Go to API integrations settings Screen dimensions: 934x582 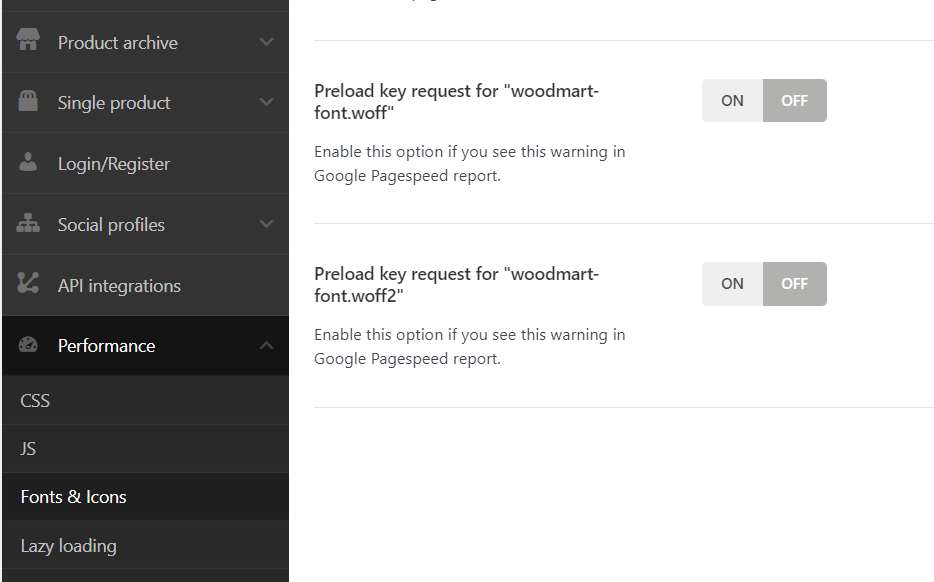point(119,285)
